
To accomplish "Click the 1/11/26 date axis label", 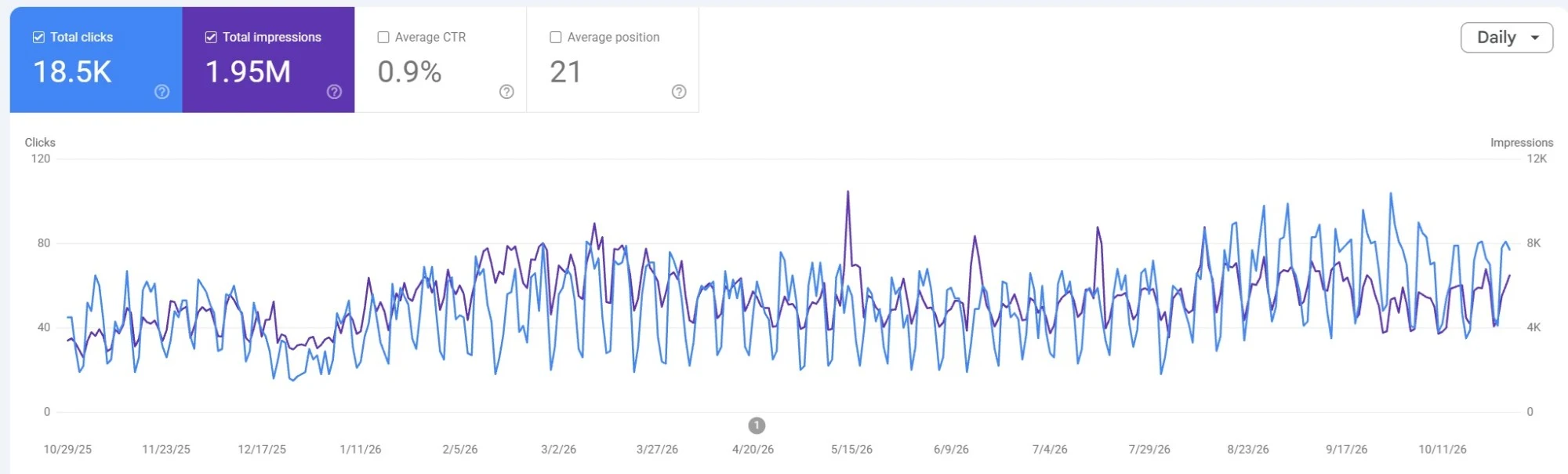I will pos(361,450).
